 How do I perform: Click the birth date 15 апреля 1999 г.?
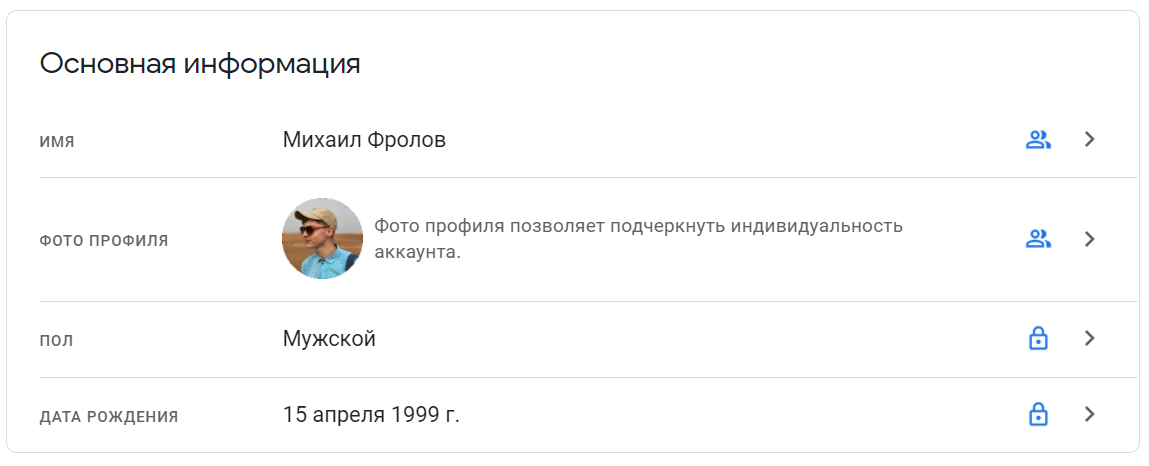click(371, 414)
